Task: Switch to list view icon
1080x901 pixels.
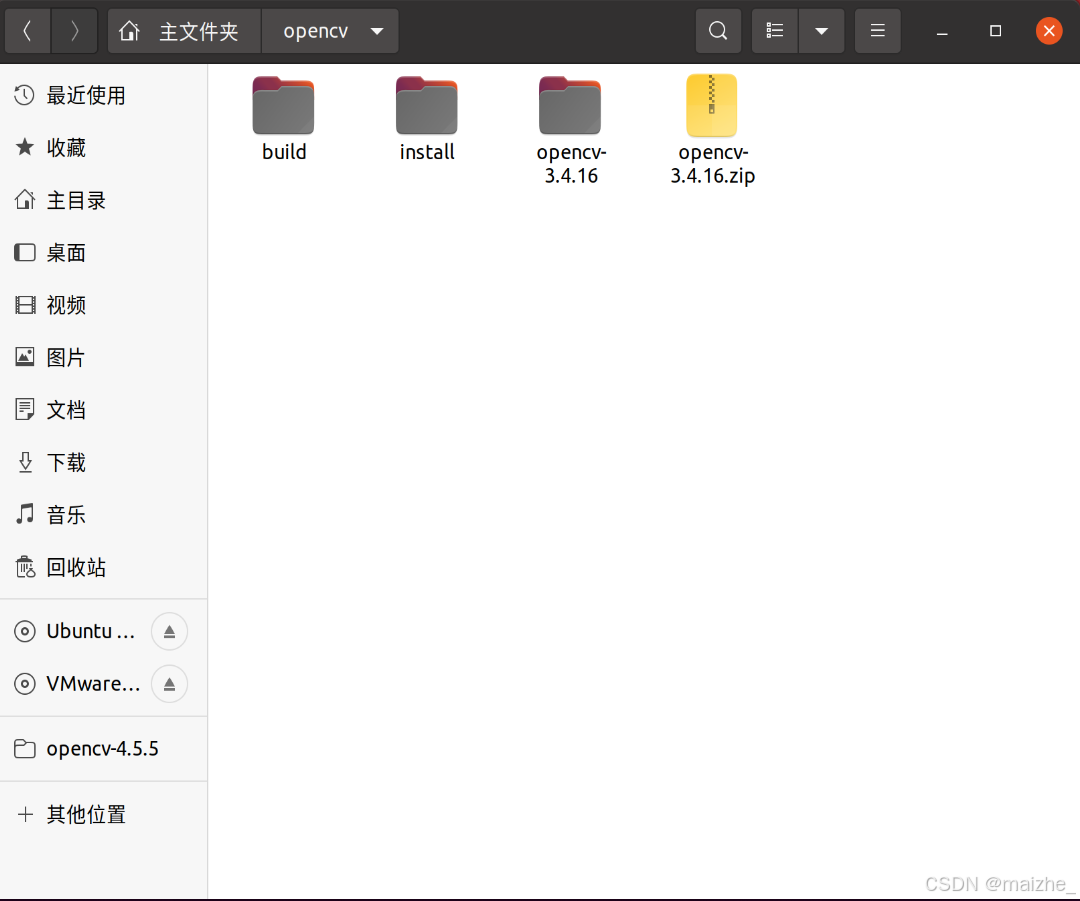Action: pyautogui.click(x=775, y=31)
